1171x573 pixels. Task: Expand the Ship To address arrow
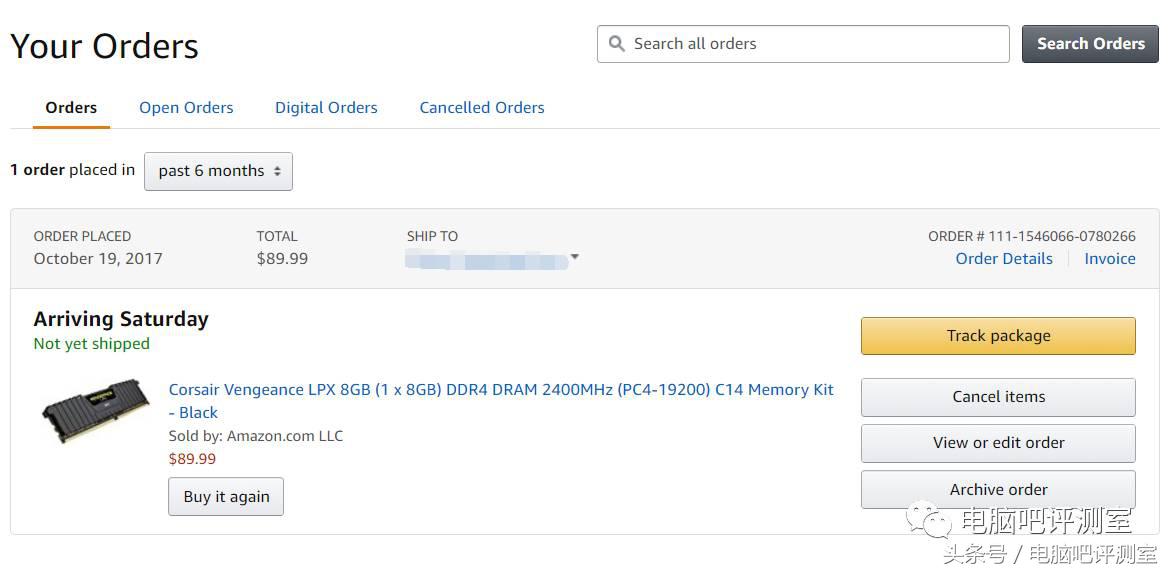click(575, 259)
